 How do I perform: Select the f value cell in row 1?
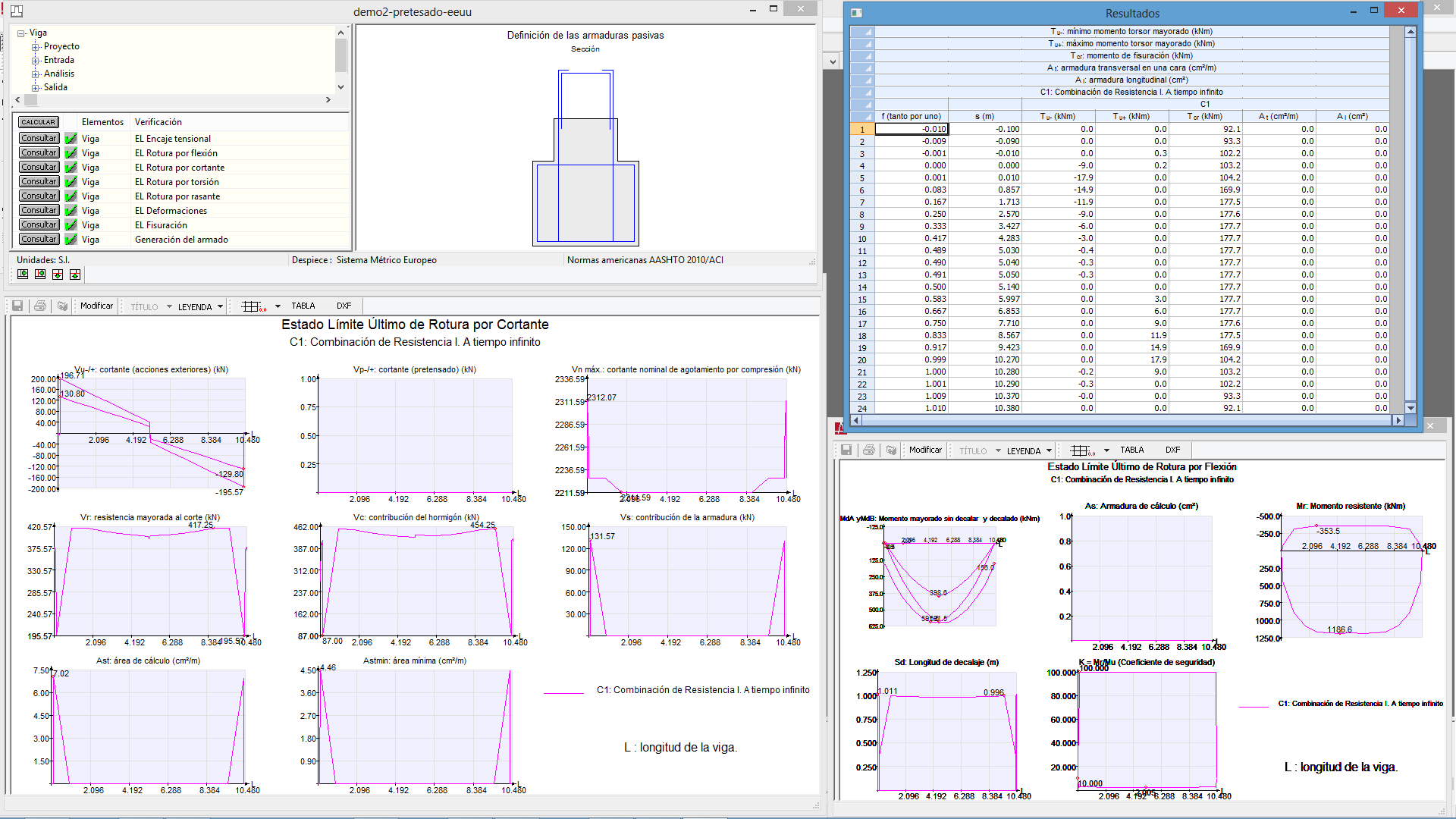tap(912, 130)
